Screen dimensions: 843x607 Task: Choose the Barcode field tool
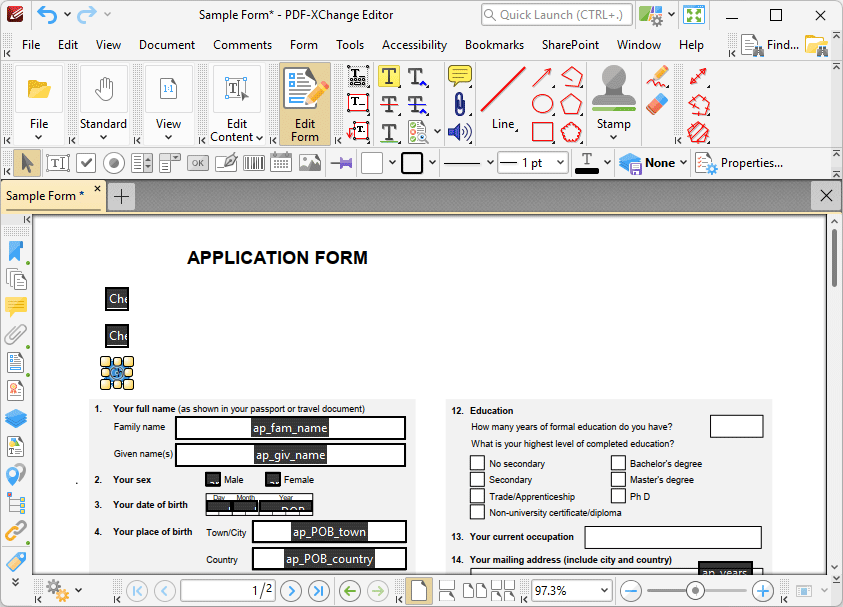click(254, 163)
